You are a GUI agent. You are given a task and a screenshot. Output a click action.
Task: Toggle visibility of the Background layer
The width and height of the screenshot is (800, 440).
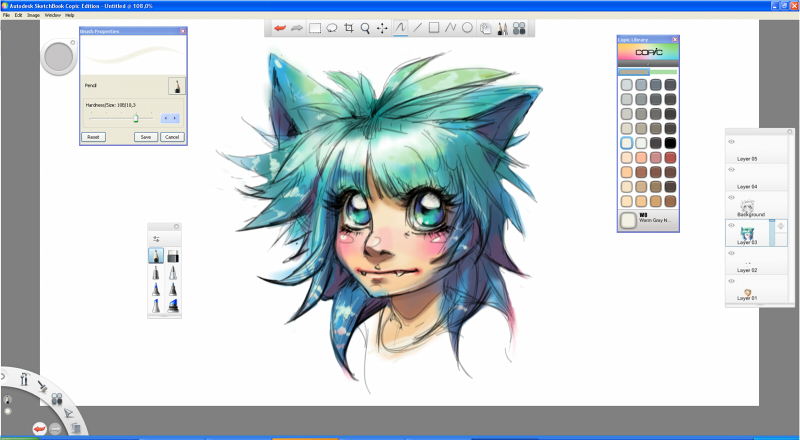[731, 198]
